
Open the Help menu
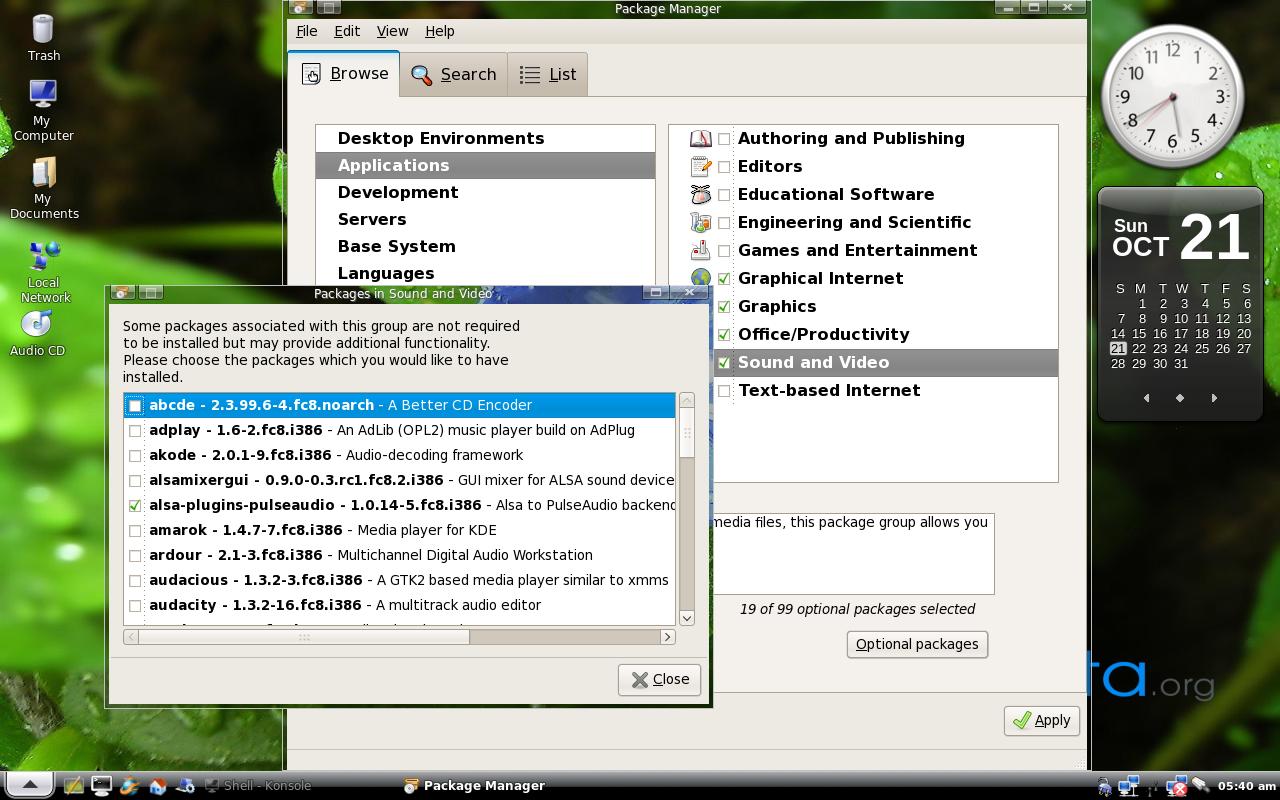point(440,31)
